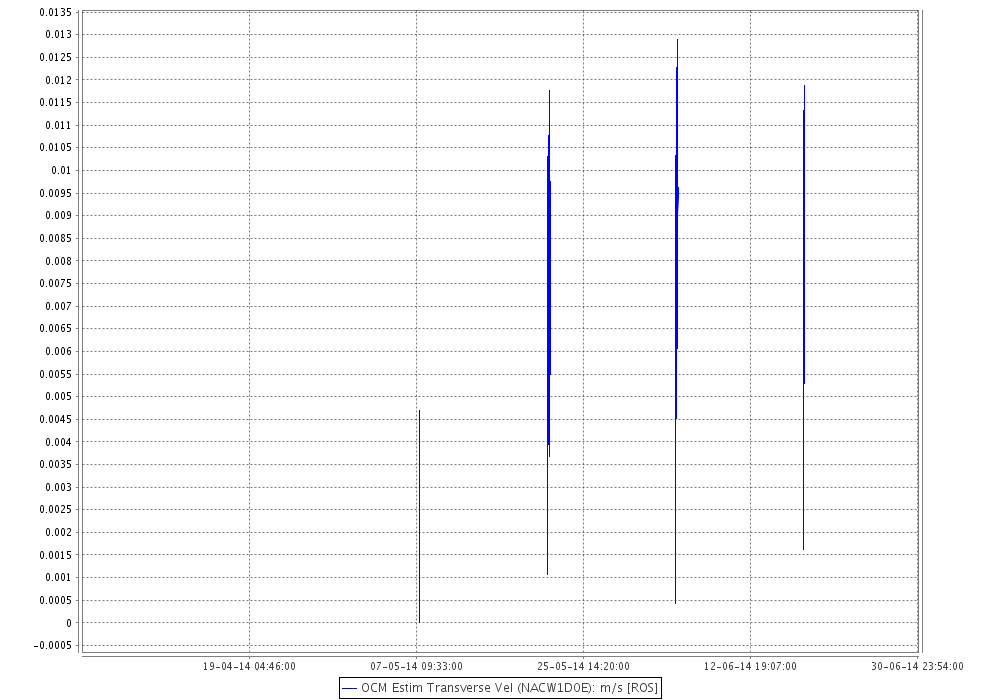The width and height of the screenshot is (1000, 700).
Task: Click the 0.0115 y-axis label
Action: point(55,103)
